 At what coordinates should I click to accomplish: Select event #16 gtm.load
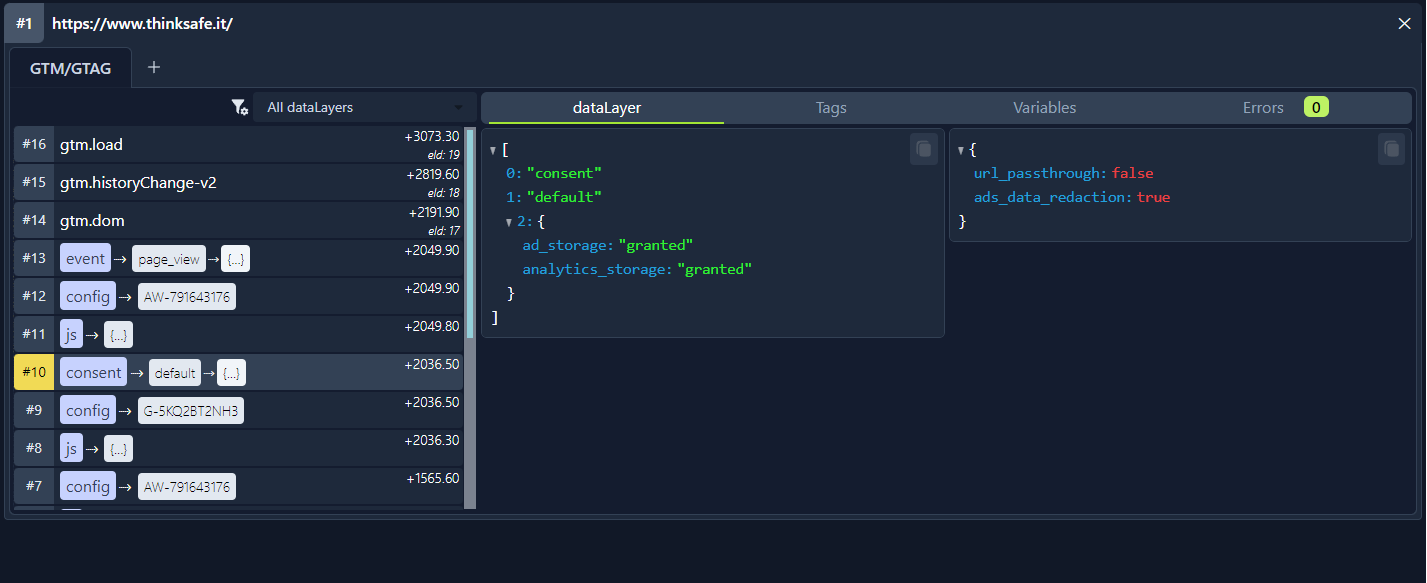coord(239,144)
